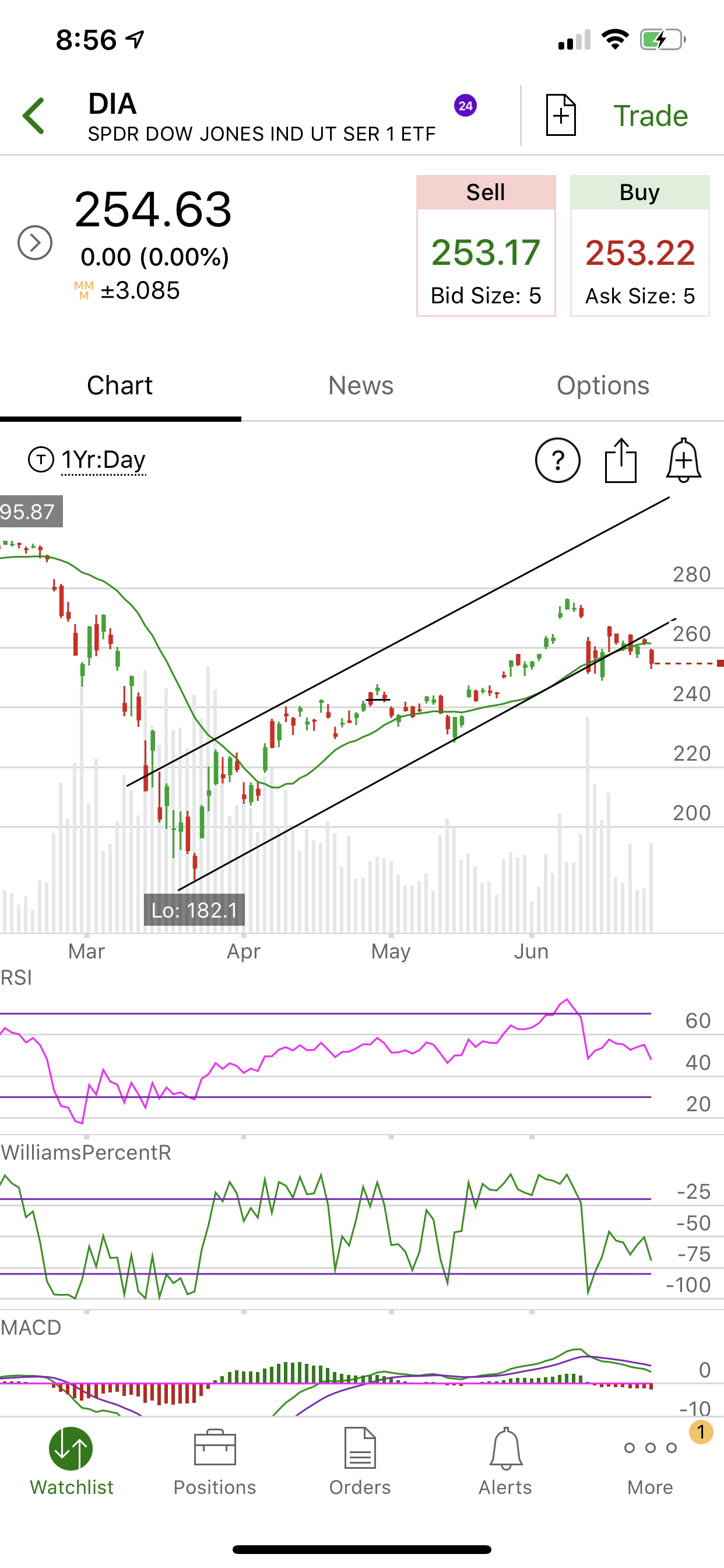The height and width of the screenshot is (1568, 724).
Task: Switch to the Chart tab
Action: [x=120, y=386]
